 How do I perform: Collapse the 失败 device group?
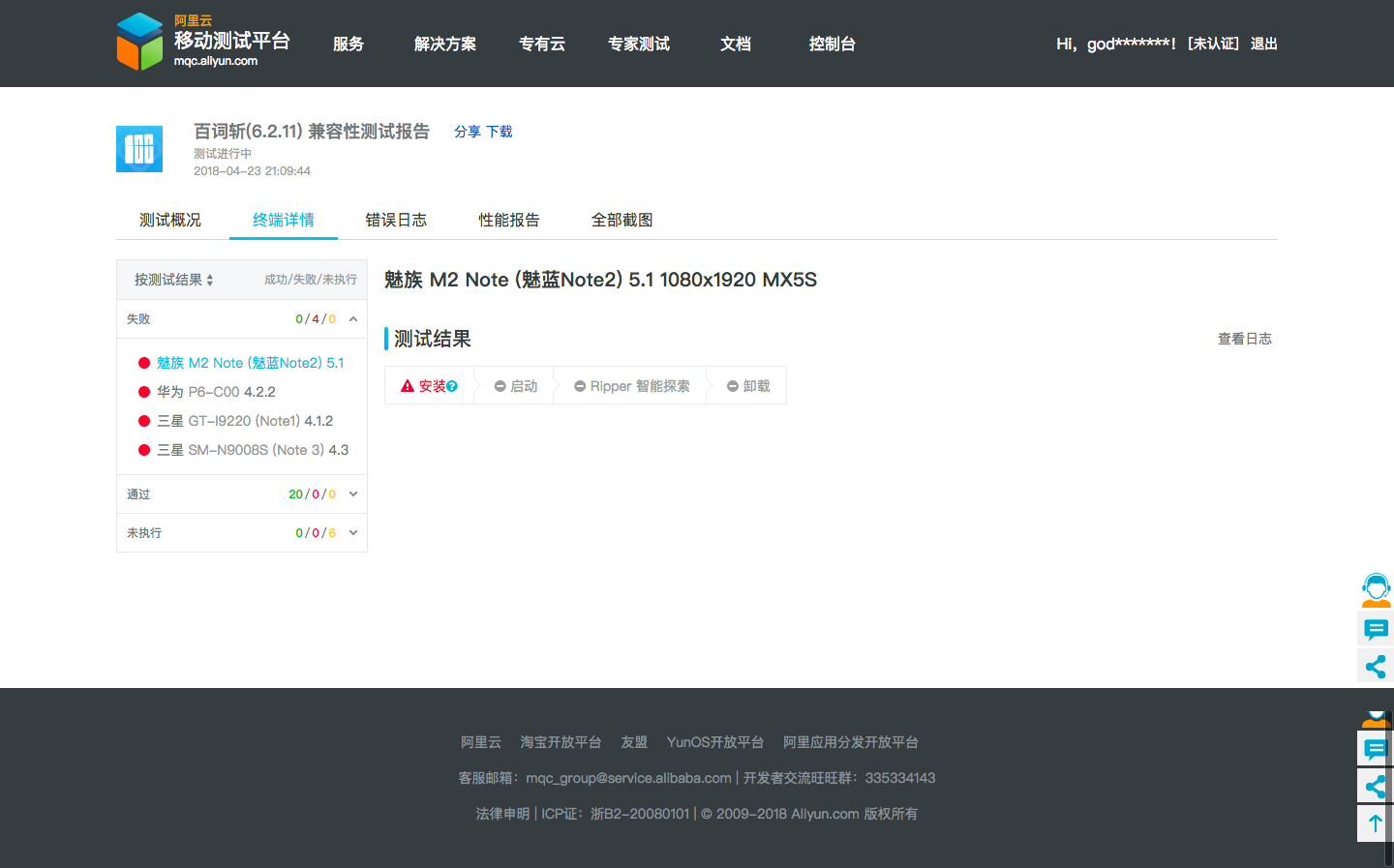coord(242,318)
